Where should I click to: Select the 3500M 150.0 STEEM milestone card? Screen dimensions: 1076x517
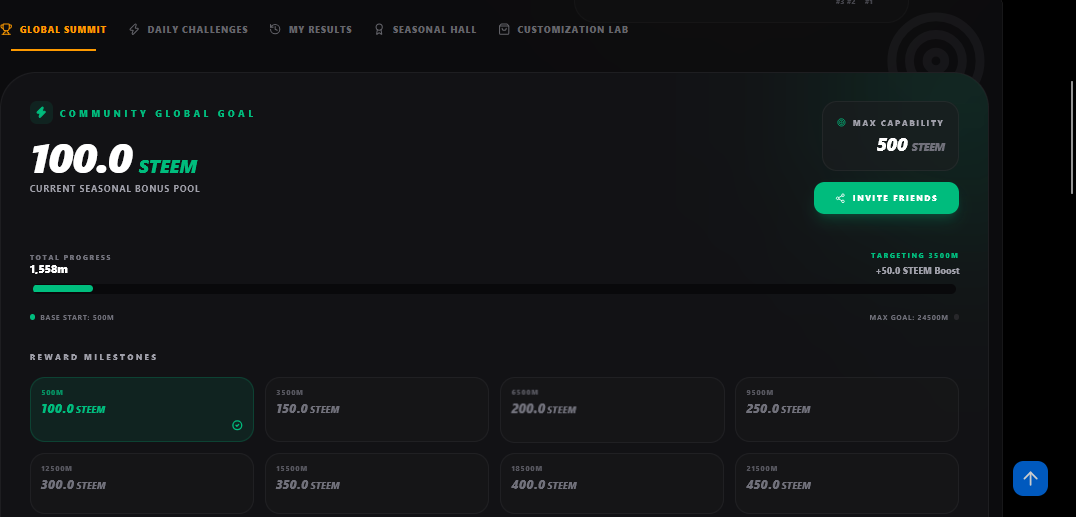pyautogui.click(x=377, y=409)
